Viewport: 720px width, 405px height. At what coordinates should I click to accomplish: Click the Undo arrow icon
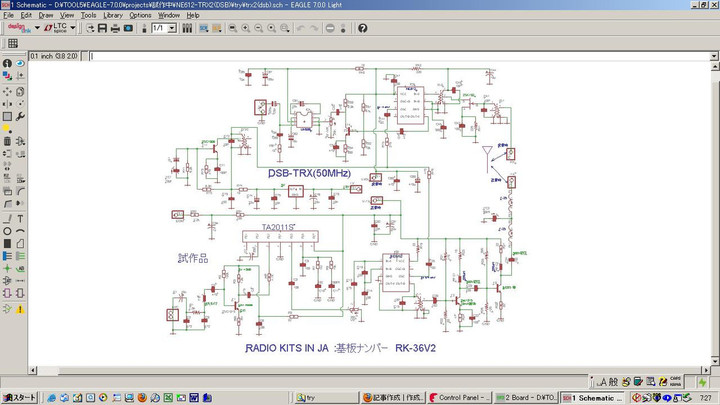(300, 28)
